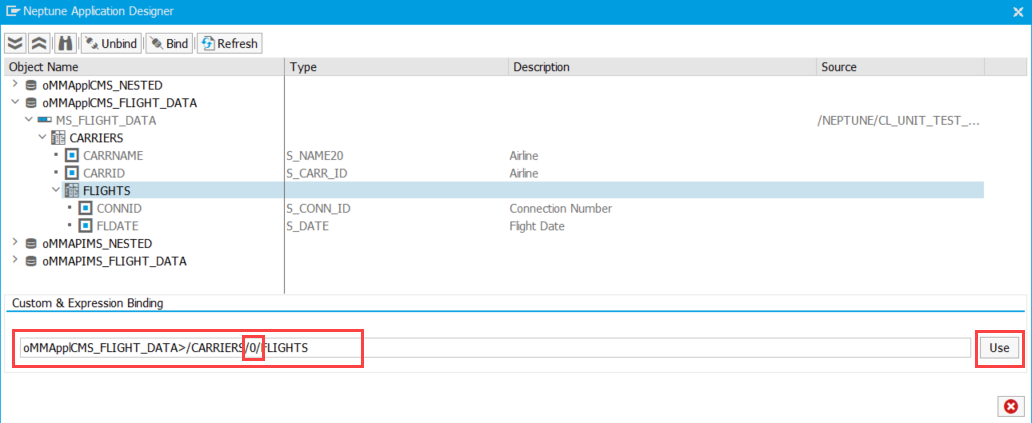This screenshot has height=423, width=1032.
Task: Expand the oMMApplCMS_NESTED node
Action: pyautogui.click(x=14, y=84)
